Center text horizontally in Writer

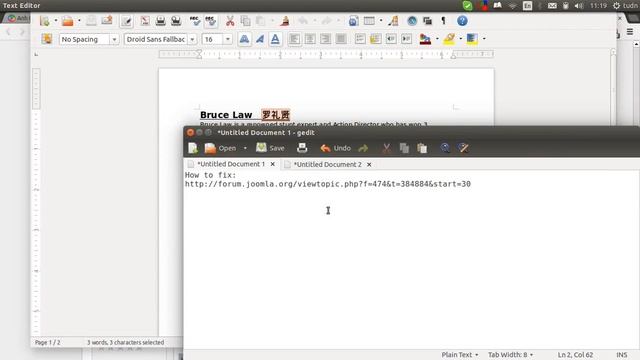coord(310,39)
